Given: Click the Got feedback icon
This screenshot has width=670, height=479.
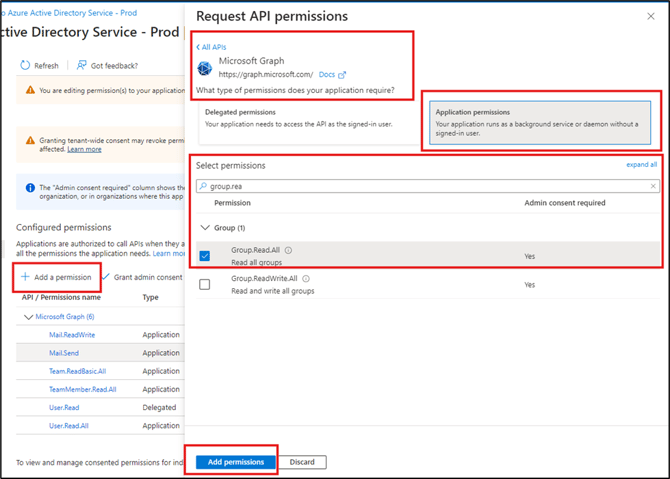Looking at the screenshot, I should click(x=81, y=66).
